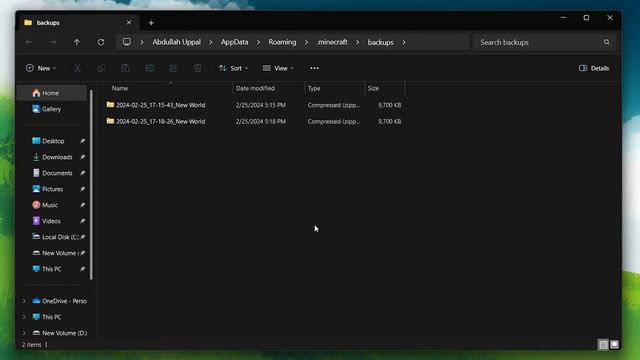Open Gallery in the navigation pane

[52, 109]
